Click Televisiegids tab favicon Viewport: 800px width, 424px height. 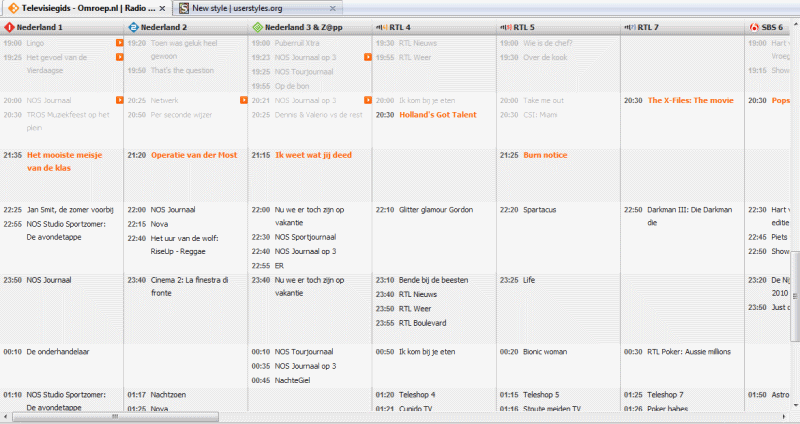[x=14, y=8]
